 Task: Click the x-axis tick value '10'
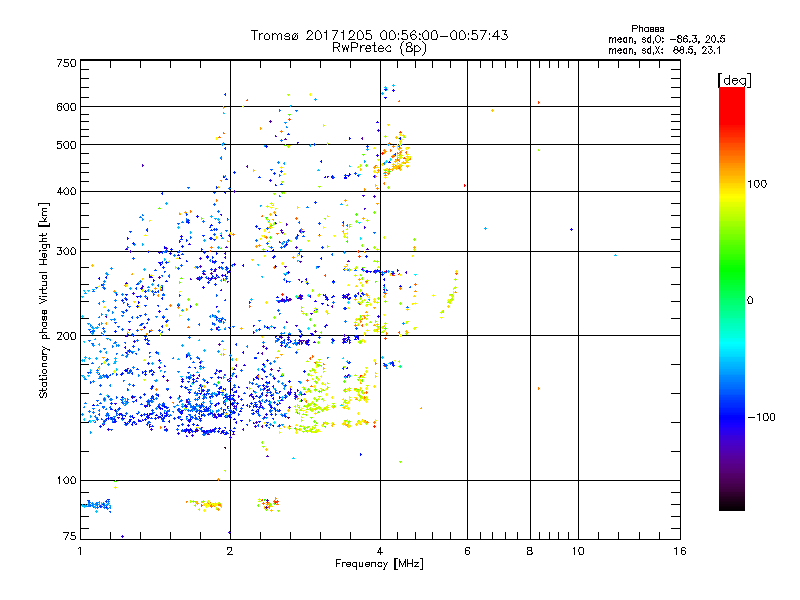click(578, 551)
